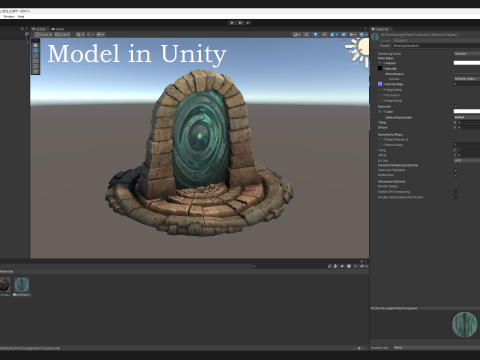The height and width of the screenshot is (360, 480).
Task: Open the snap increment dropdown
Action: 100,34
